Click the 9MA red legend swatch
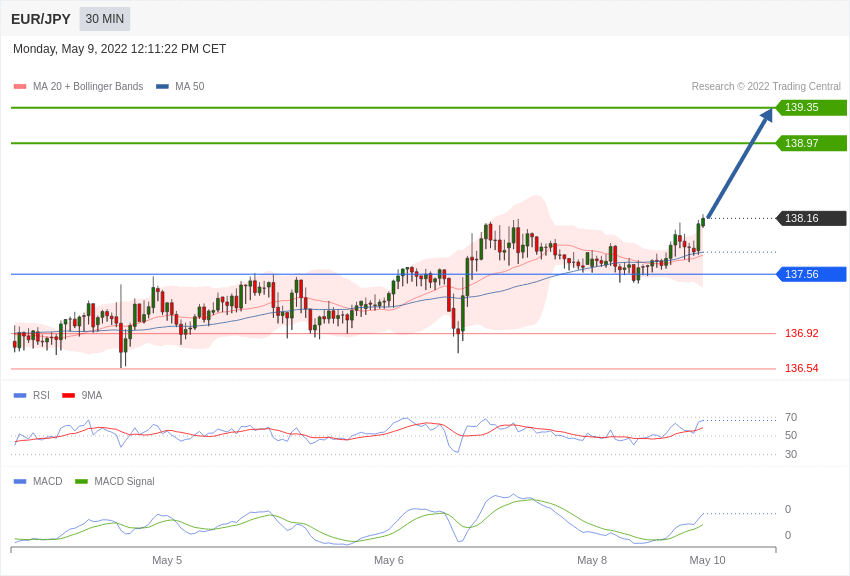 click(68, 395)
